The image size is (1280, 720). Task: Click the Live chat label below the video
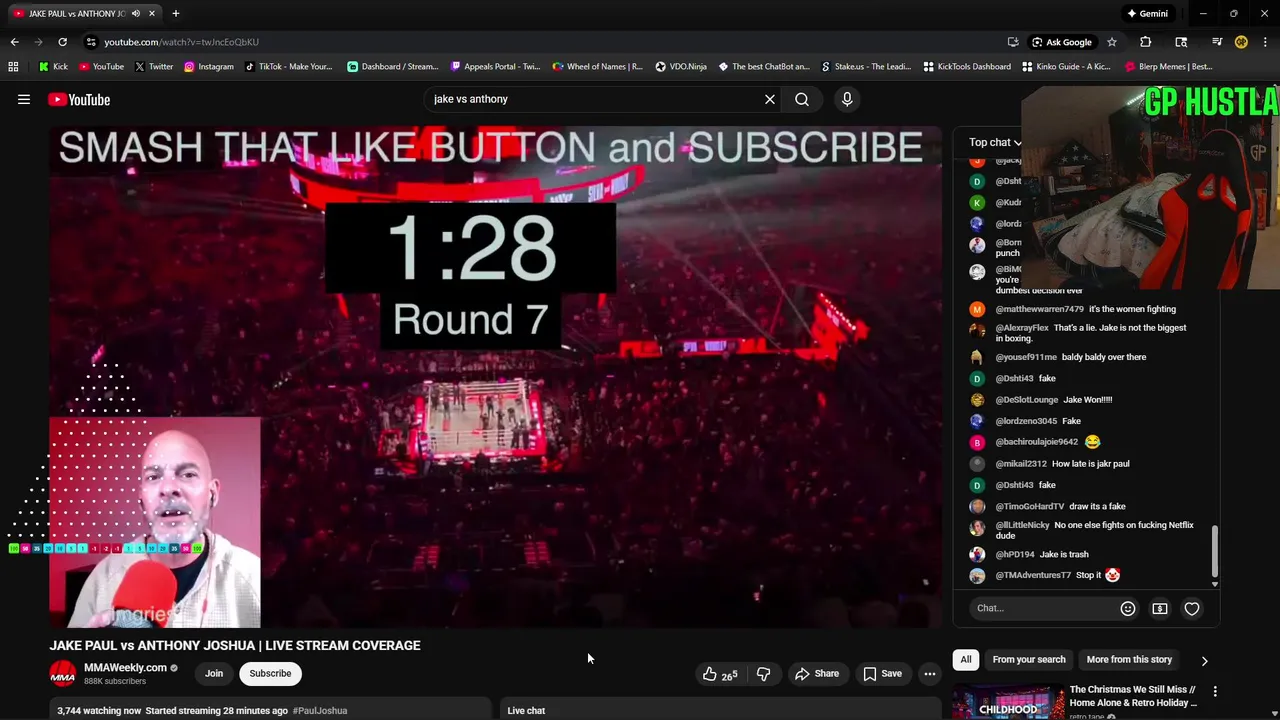click(526, 711)
